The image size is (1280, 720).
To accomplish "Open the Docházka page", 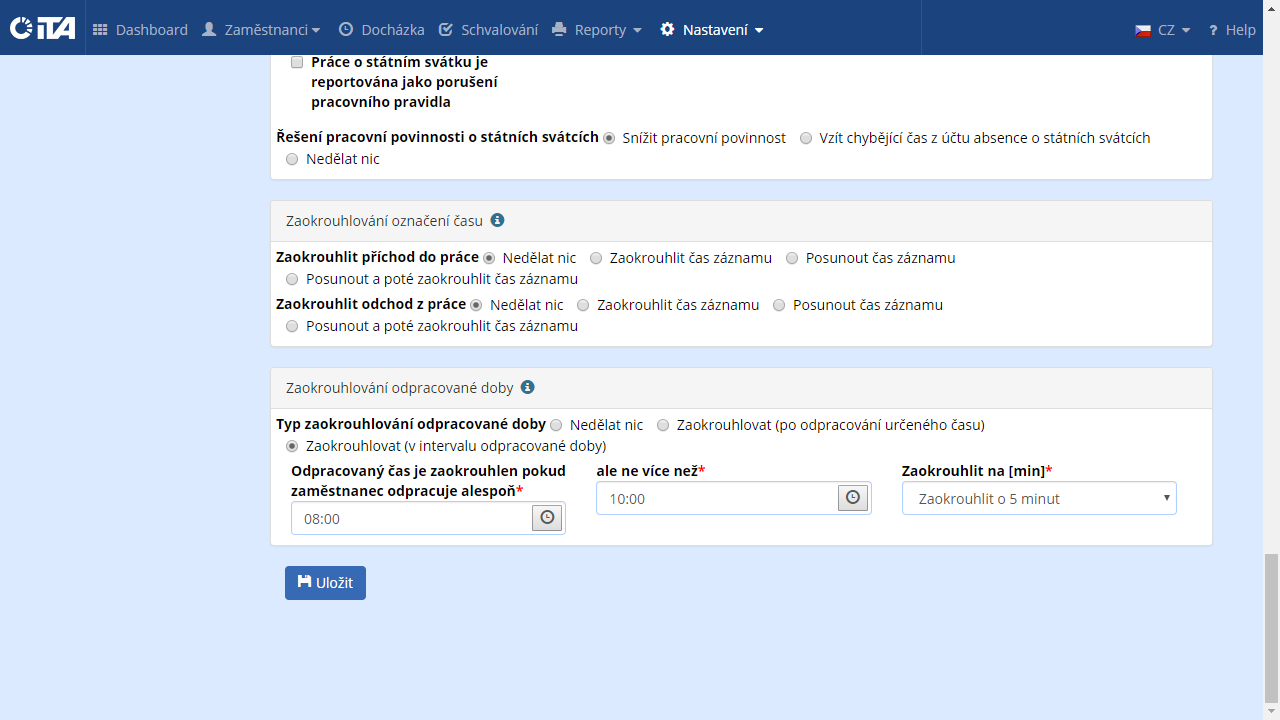I will [x=381, y=30].
